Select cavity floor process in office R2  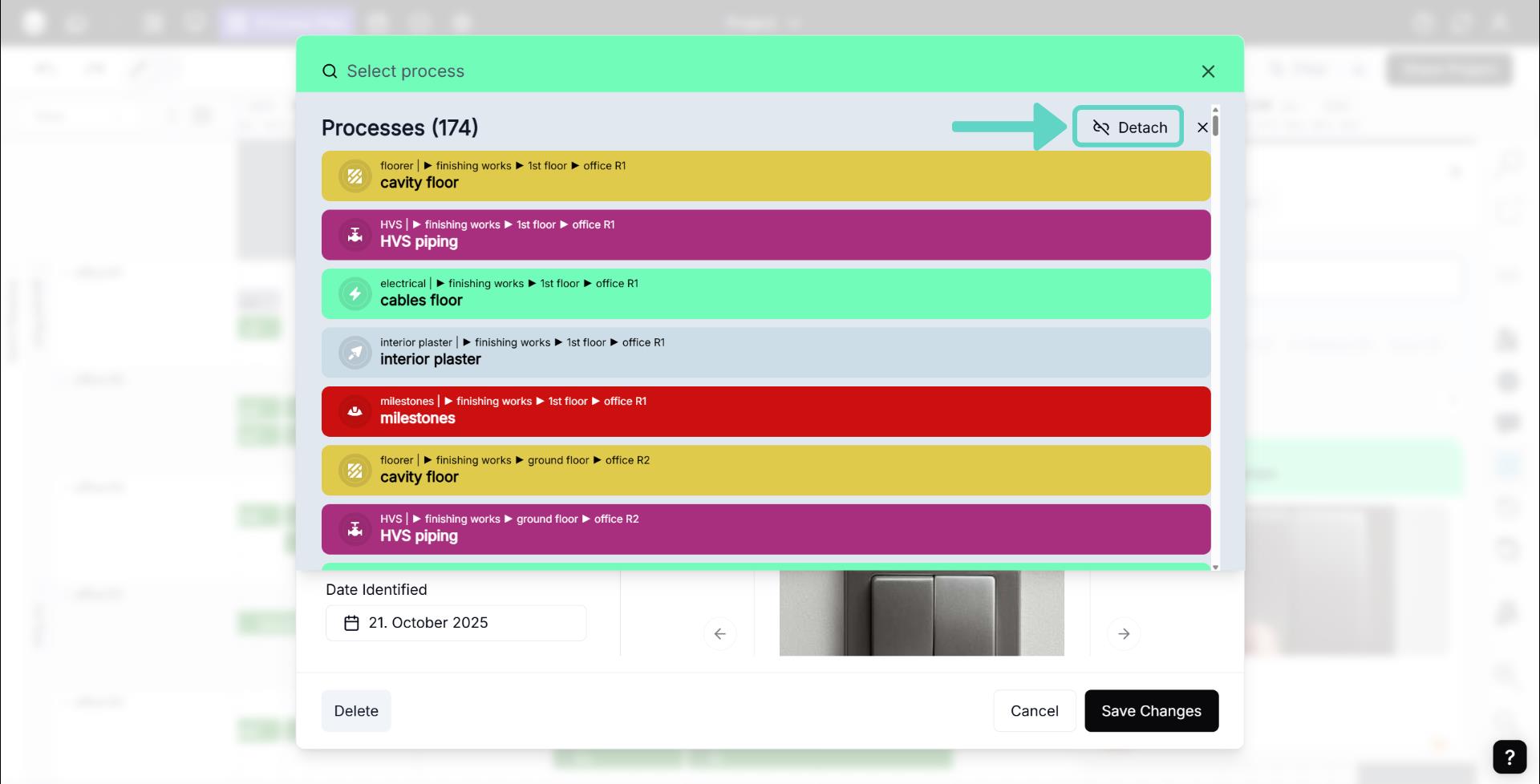[x=765, y=471]
